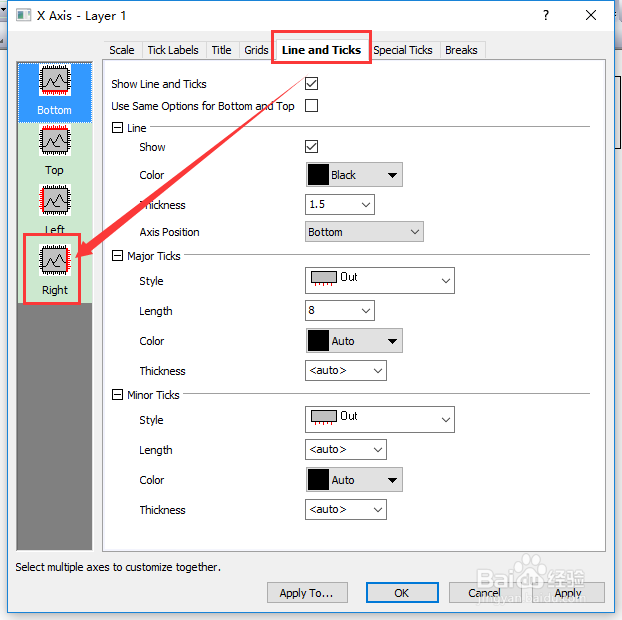Click the Apply To... button

pyautogui.click(x=307, y=593)
